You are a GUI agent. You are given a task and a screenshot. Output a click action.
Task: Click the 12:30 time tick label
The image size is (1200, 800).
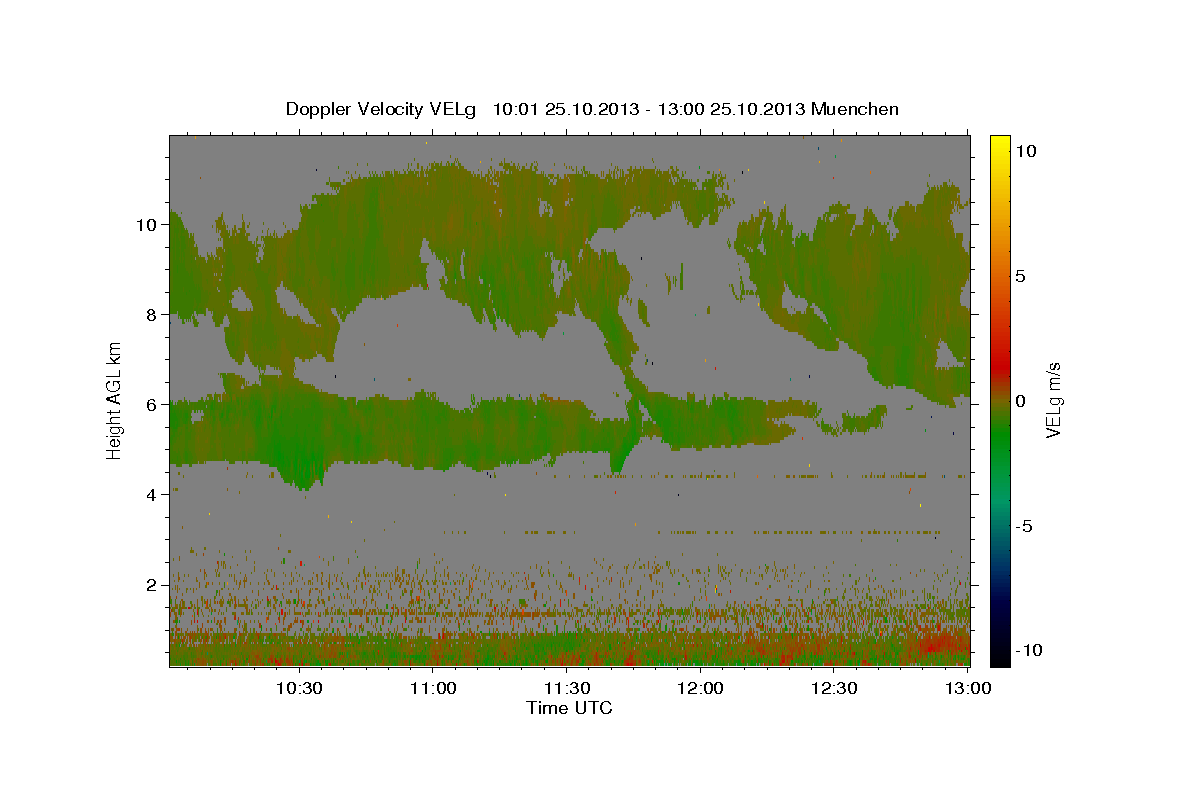click(x=834, y=688)
